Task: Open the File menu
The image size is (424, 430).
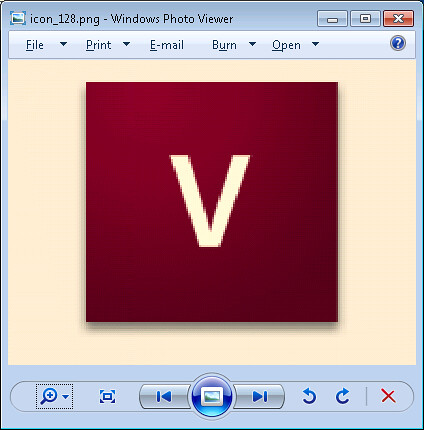Action: (35, 45)
